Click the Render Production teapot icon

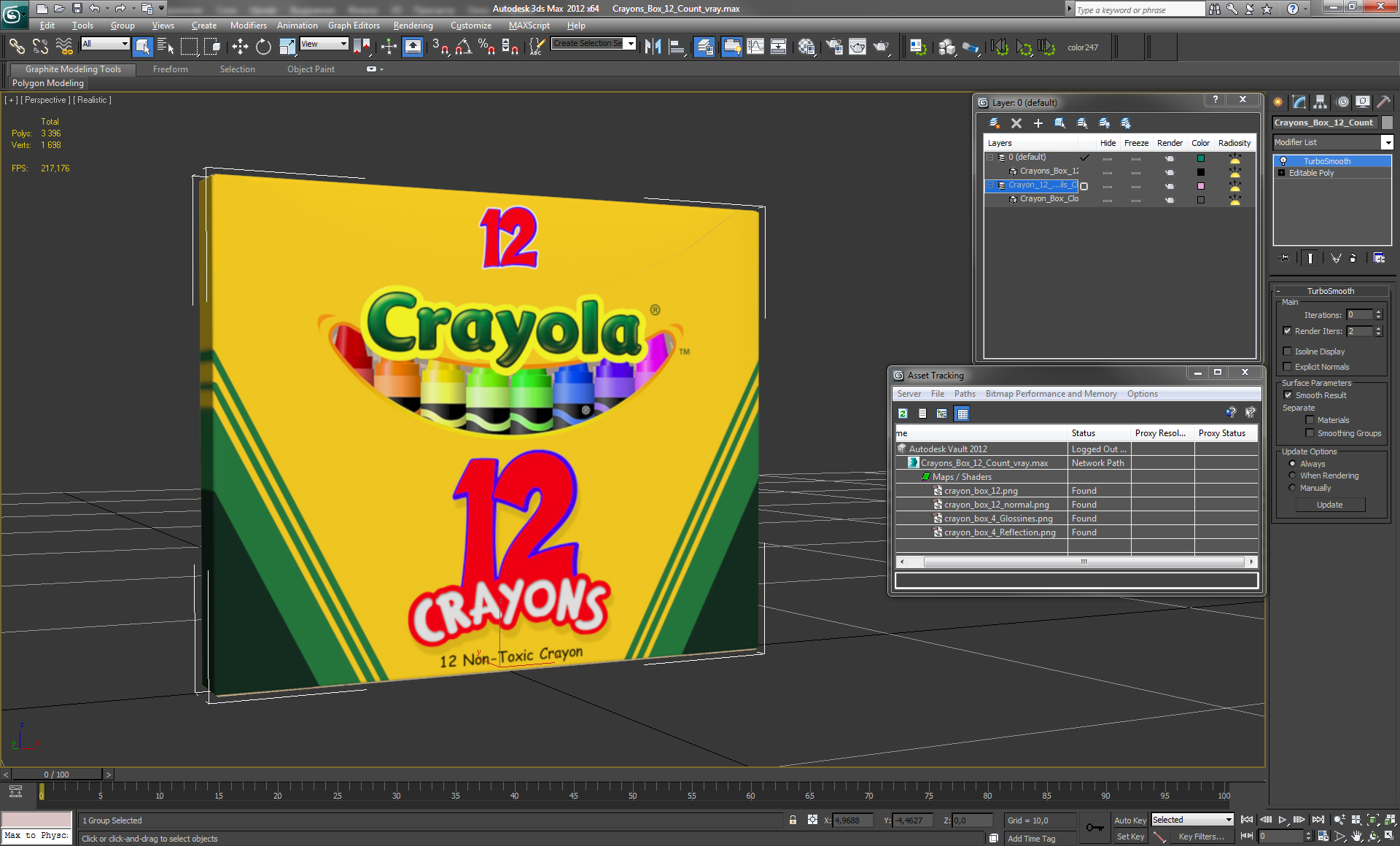pyautogui.click(x=882, y=47)
